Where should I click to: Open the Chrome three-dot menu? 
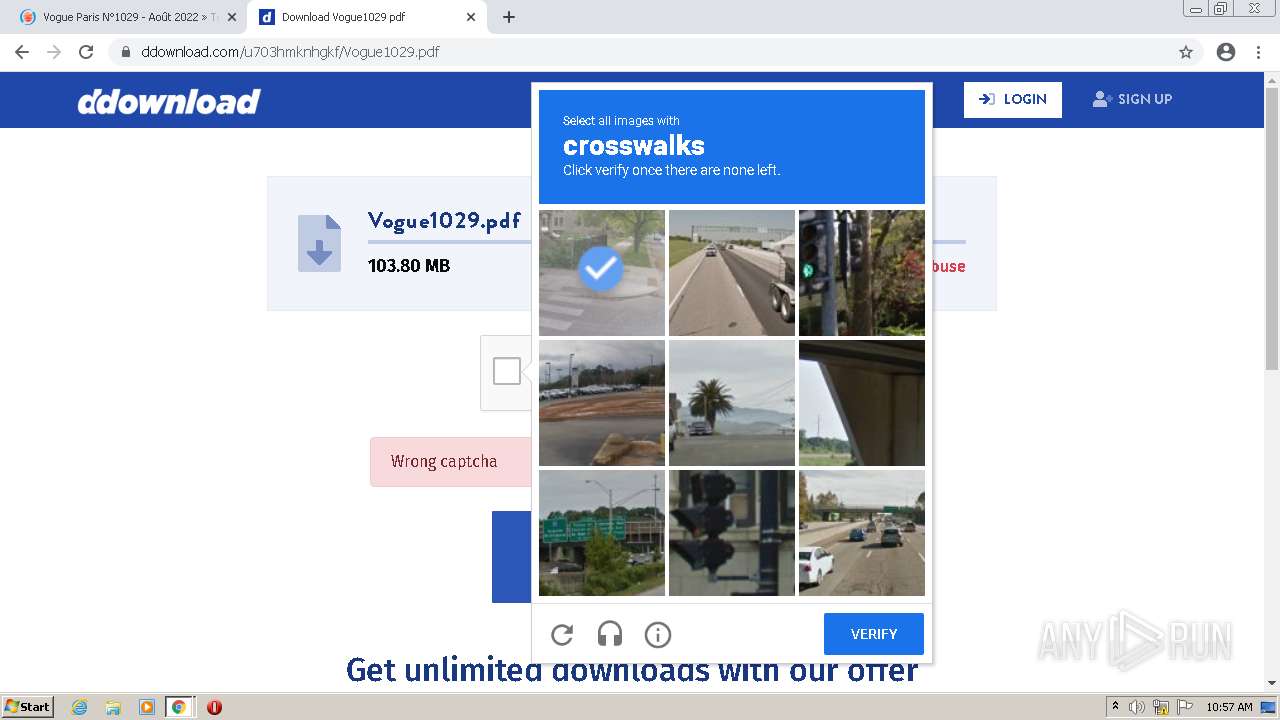point(1258,52)
